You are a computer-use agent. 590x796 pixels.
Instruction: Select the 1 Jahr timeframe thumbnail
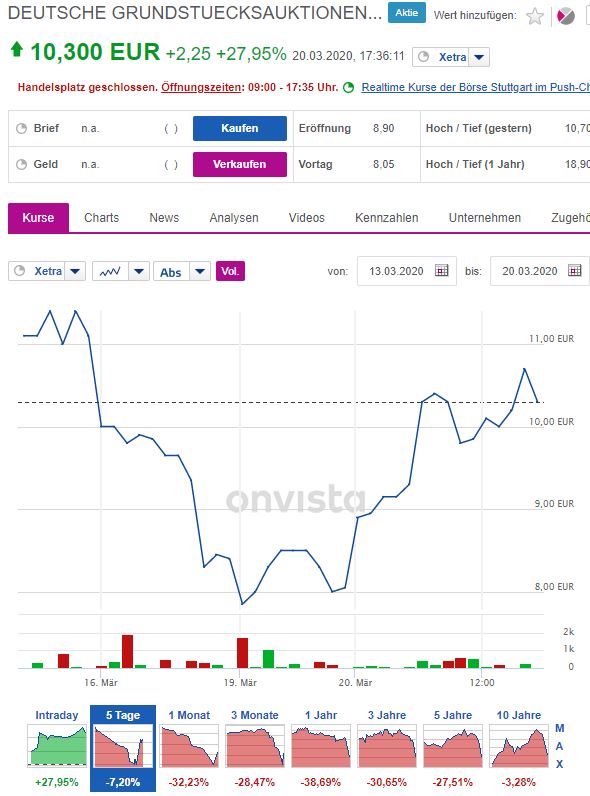tap(321, 746)
